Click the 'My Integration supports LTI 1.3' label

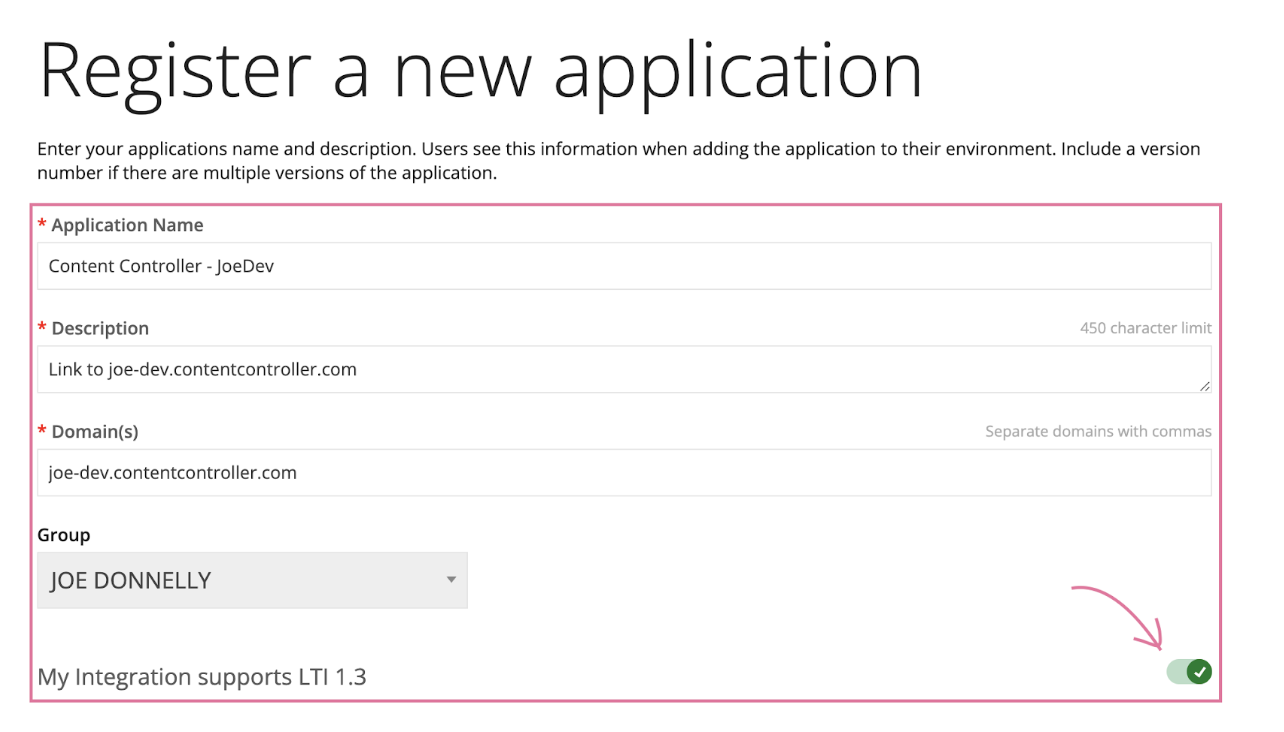(202, 677)
